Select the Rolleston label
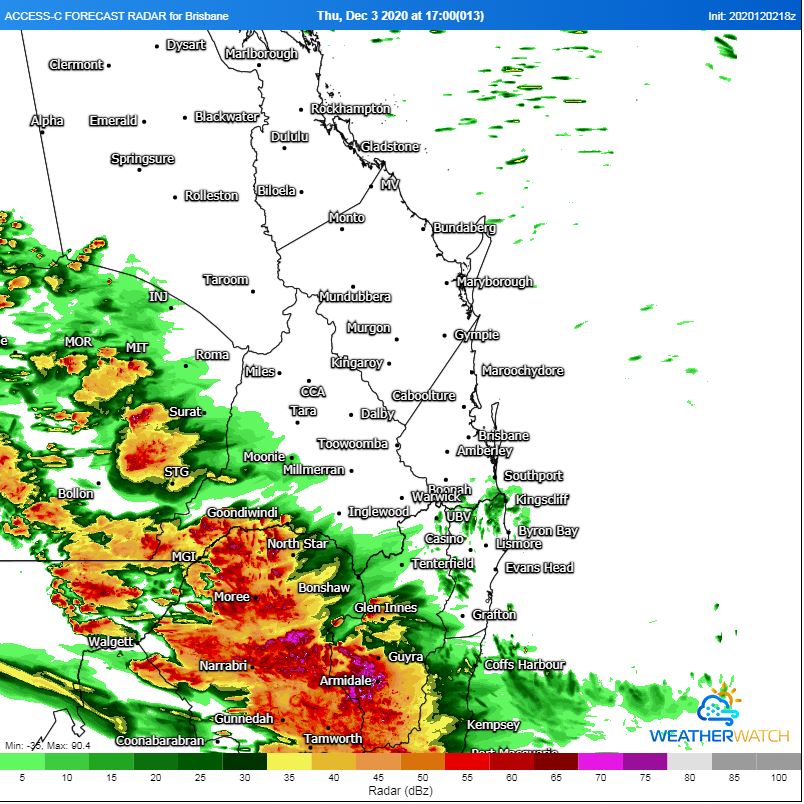 [x=211, y=195]
